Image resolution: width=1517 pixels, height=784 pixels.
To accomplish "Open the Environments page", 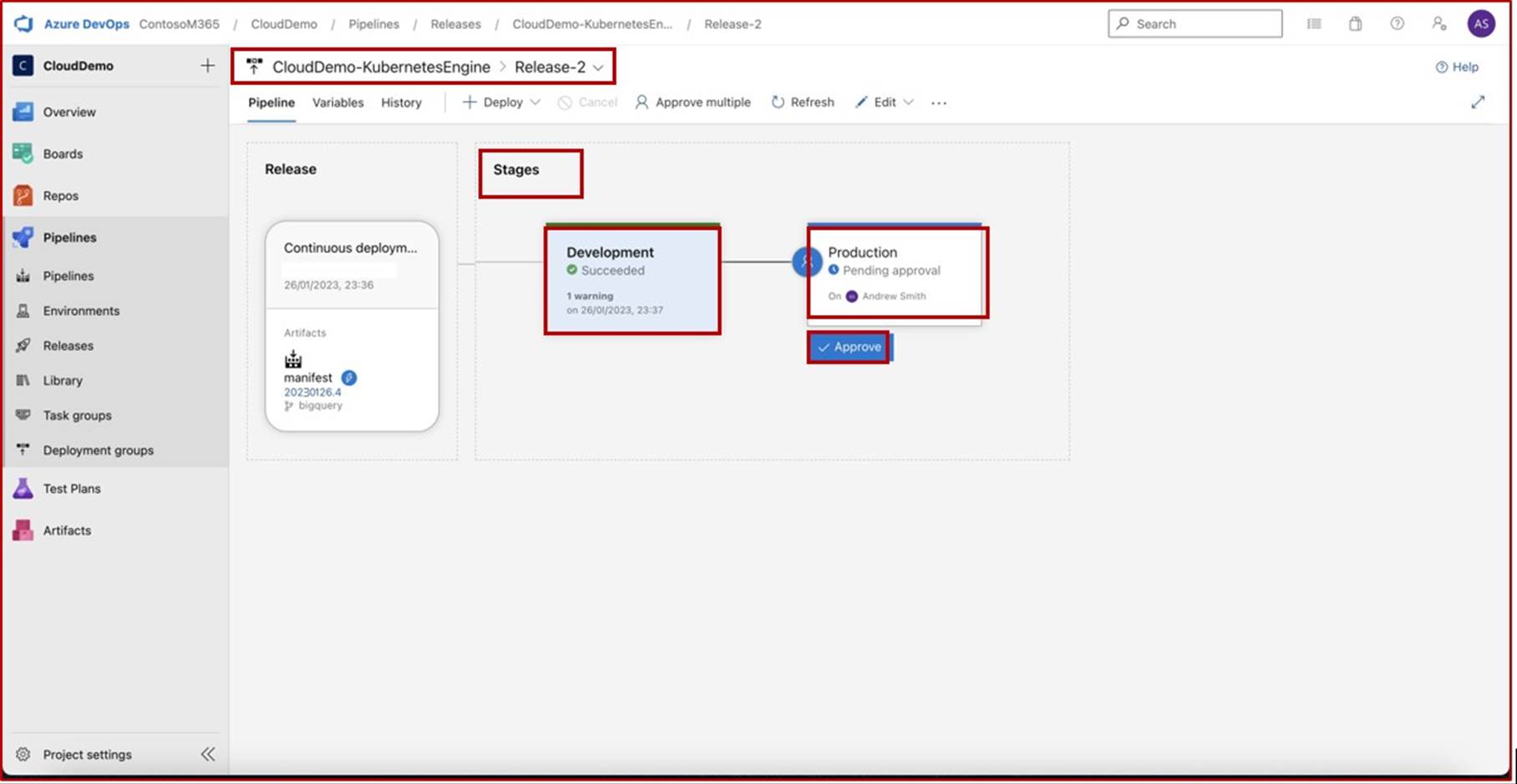I will coord(80,311).
